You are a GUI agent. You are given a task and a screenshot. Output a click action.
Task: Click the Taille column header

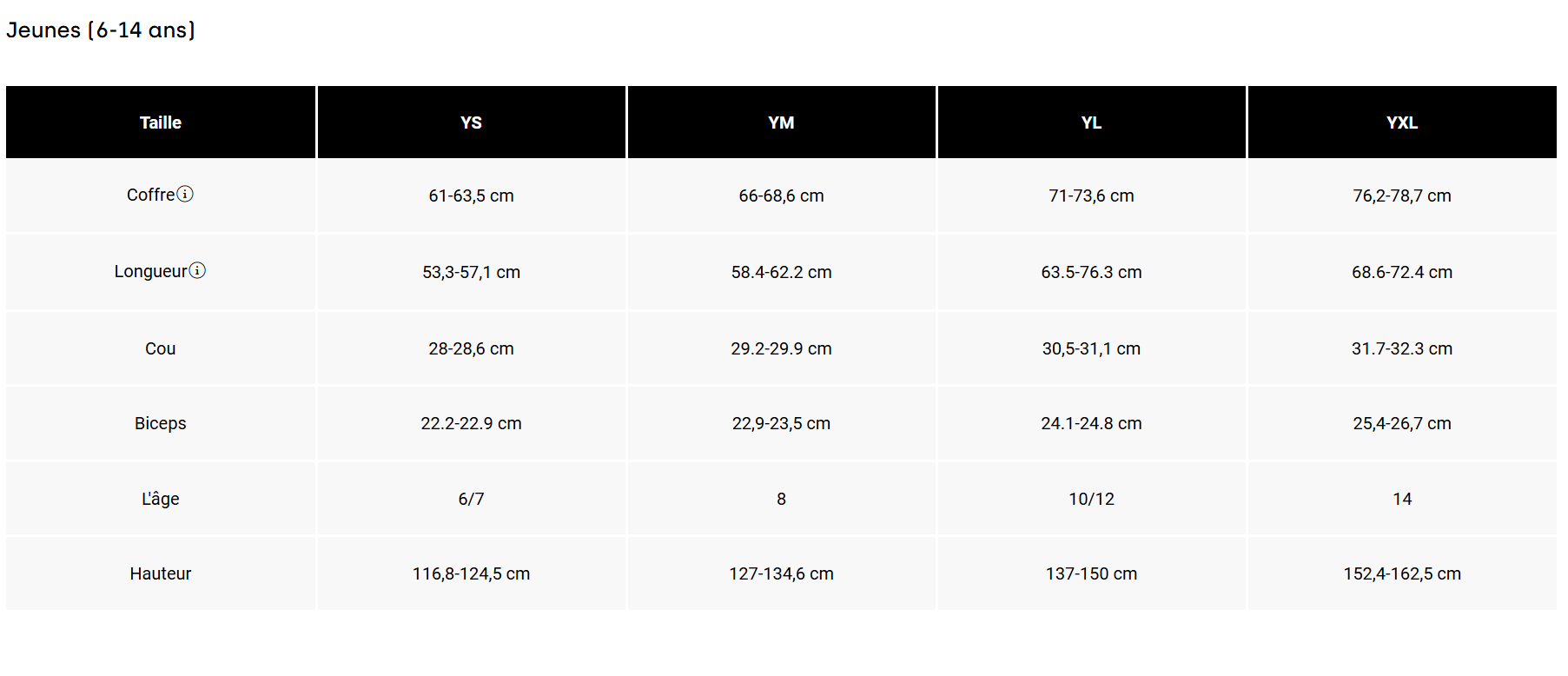point(161,123)
